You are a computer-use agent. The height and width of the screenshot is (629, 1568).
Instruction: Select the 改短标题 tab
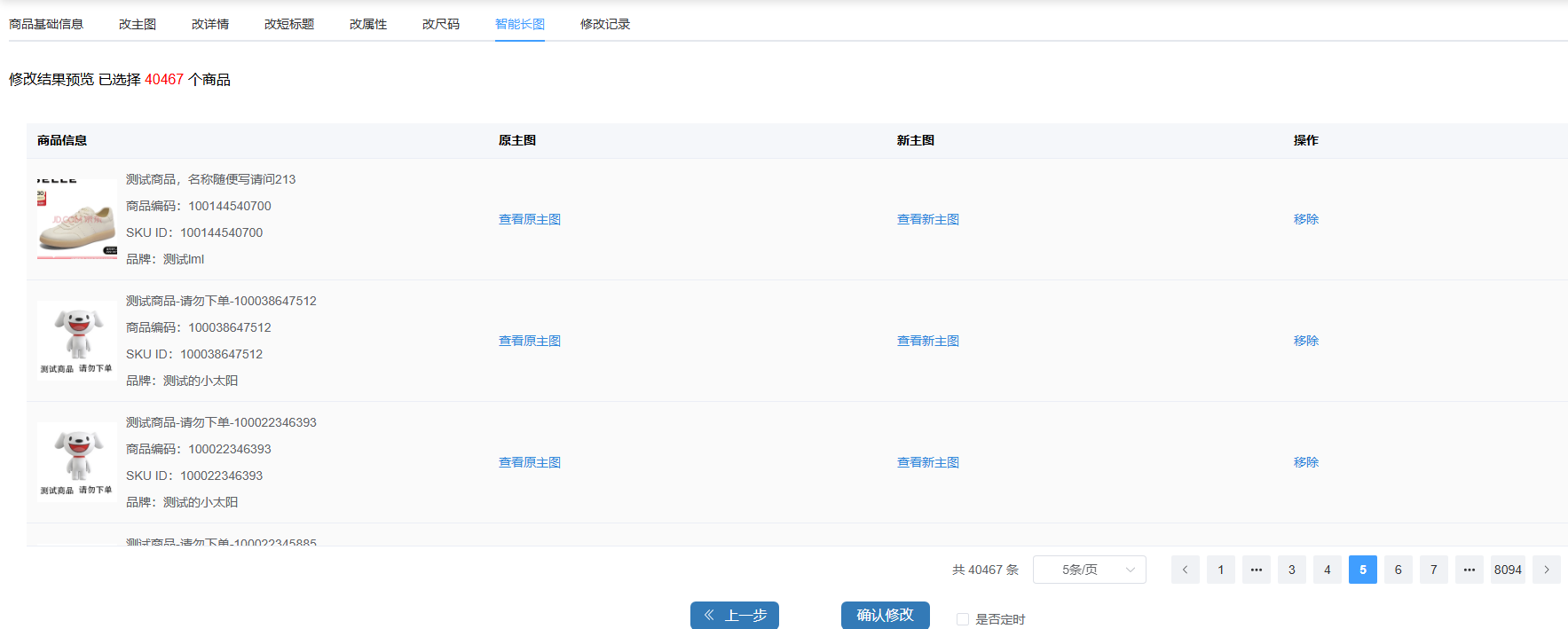pos(289,24)
